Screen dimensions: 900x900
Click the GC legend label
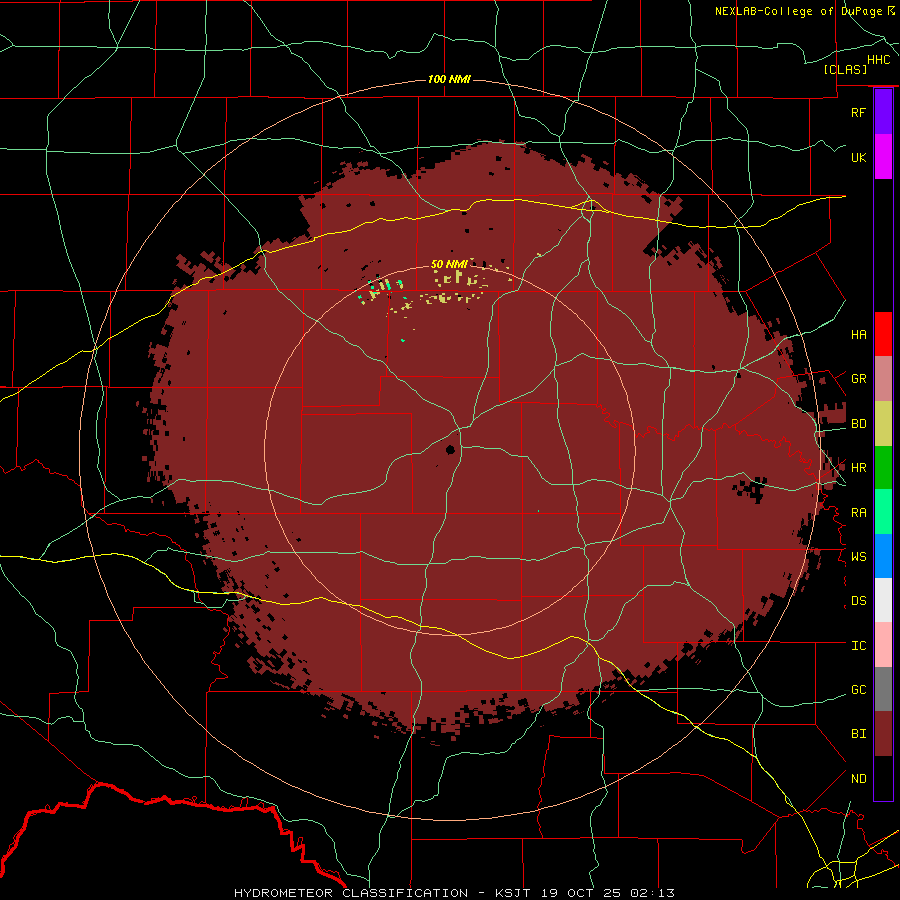[858, 690]
